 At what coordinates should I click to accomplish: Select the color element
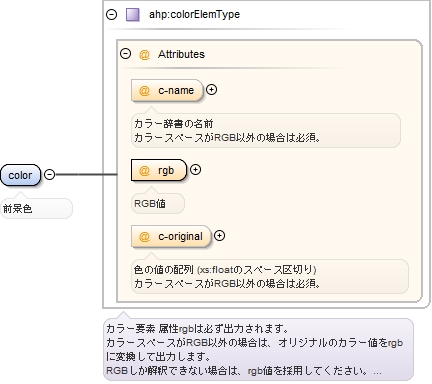[20, 175]
